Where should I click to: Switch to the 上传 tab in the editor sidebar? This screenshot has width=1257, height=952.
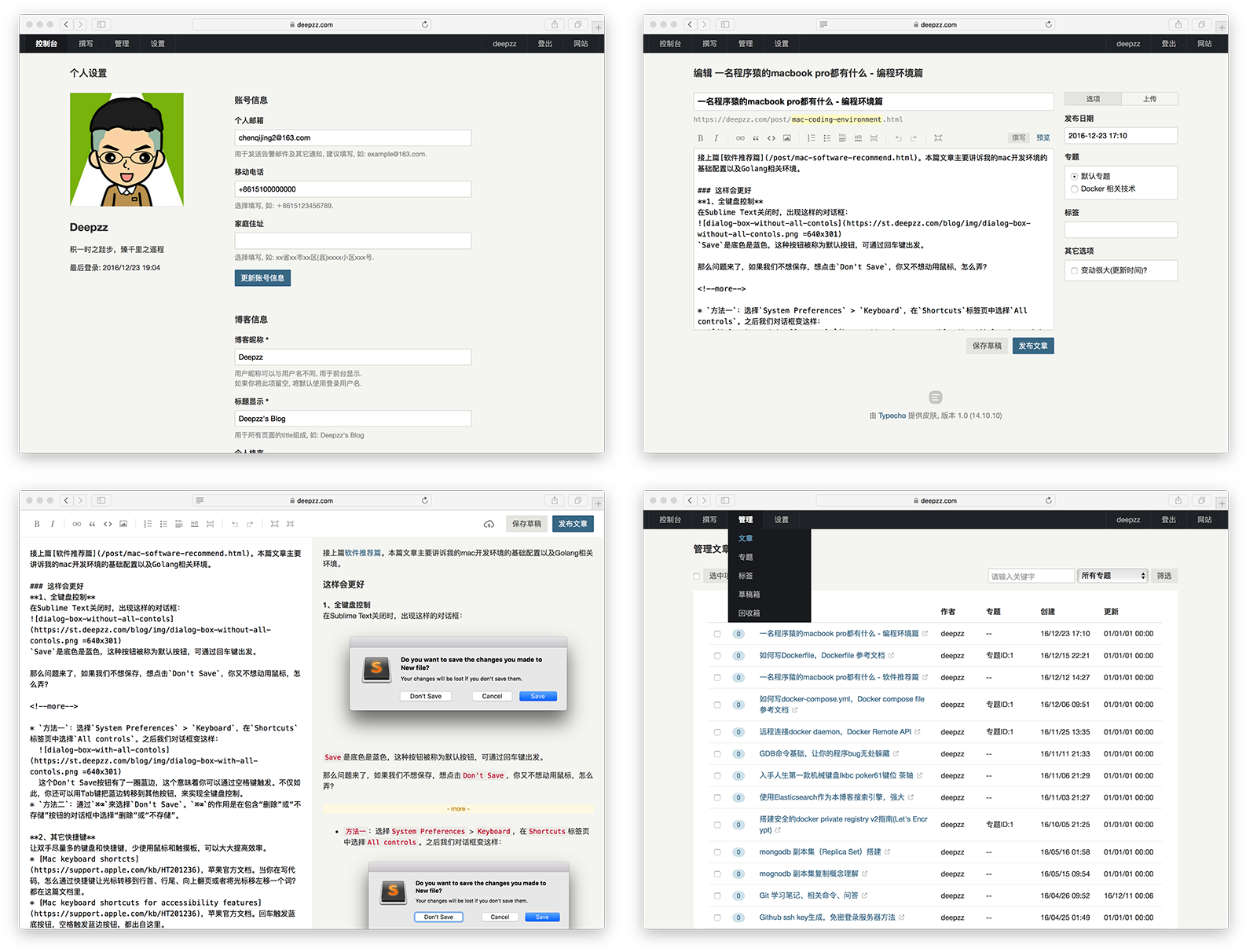pyautogui.click(x=1149, y=99)
